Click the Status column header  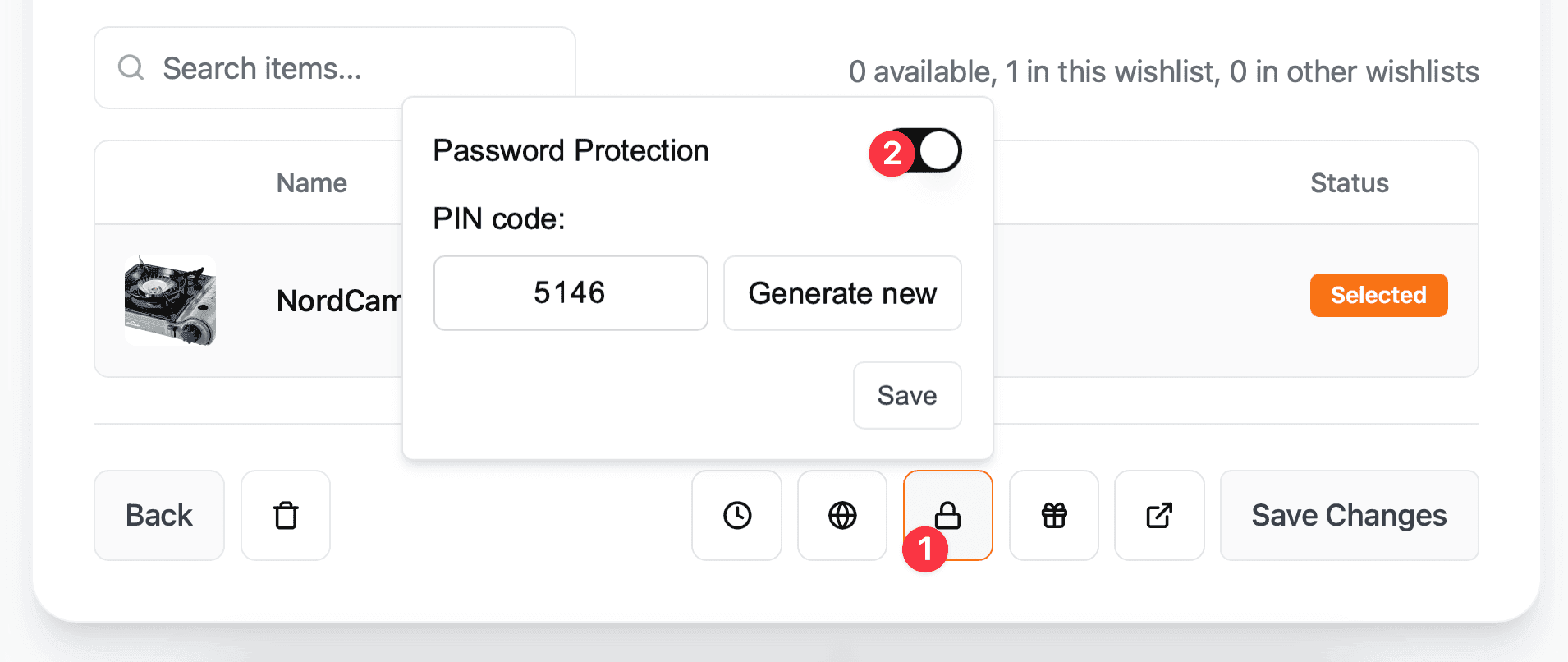1349,183
